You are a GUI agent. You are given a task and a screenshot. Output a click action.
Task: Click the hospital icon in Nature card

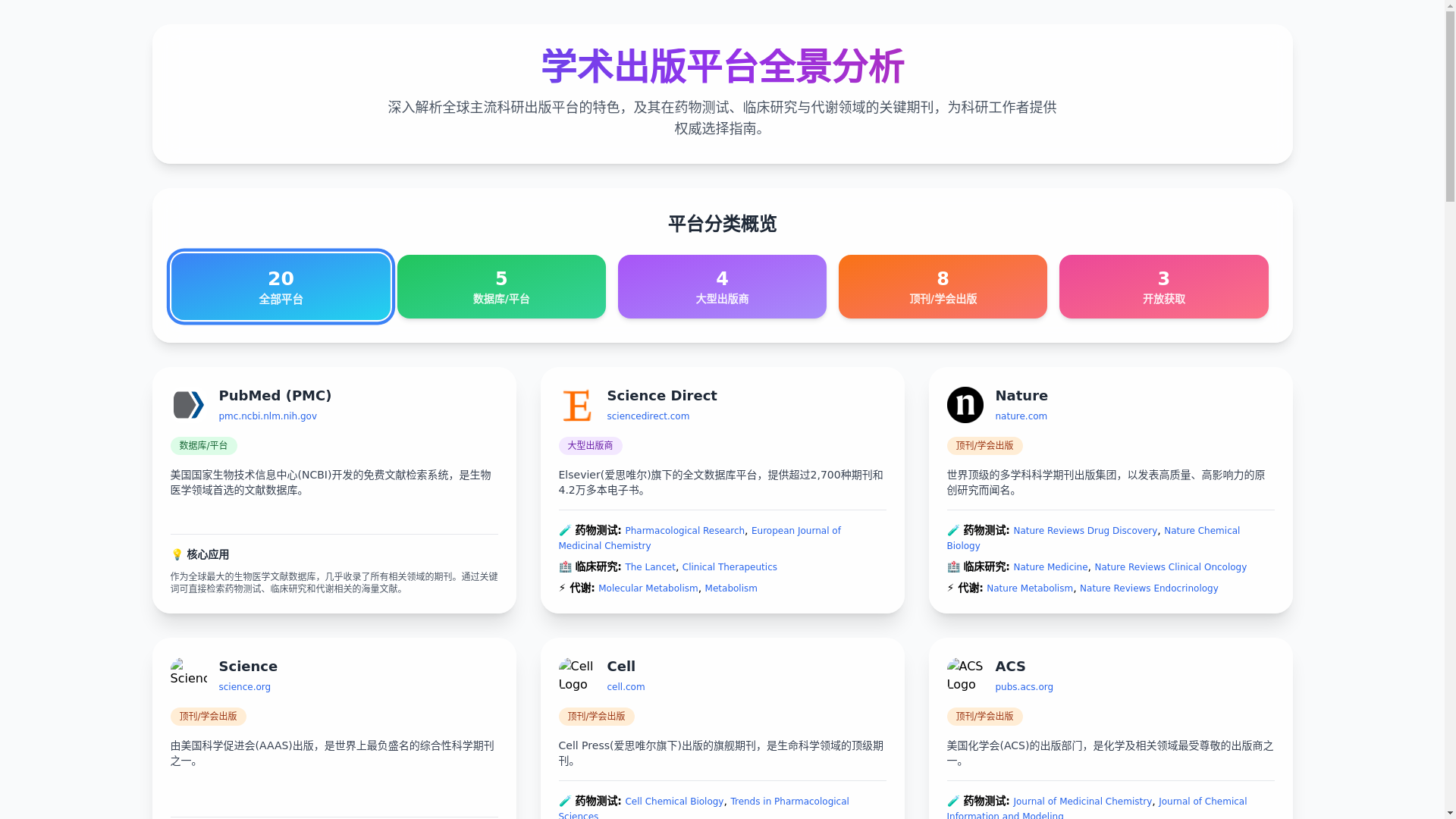pyautogui.click(x=953, y=567)
